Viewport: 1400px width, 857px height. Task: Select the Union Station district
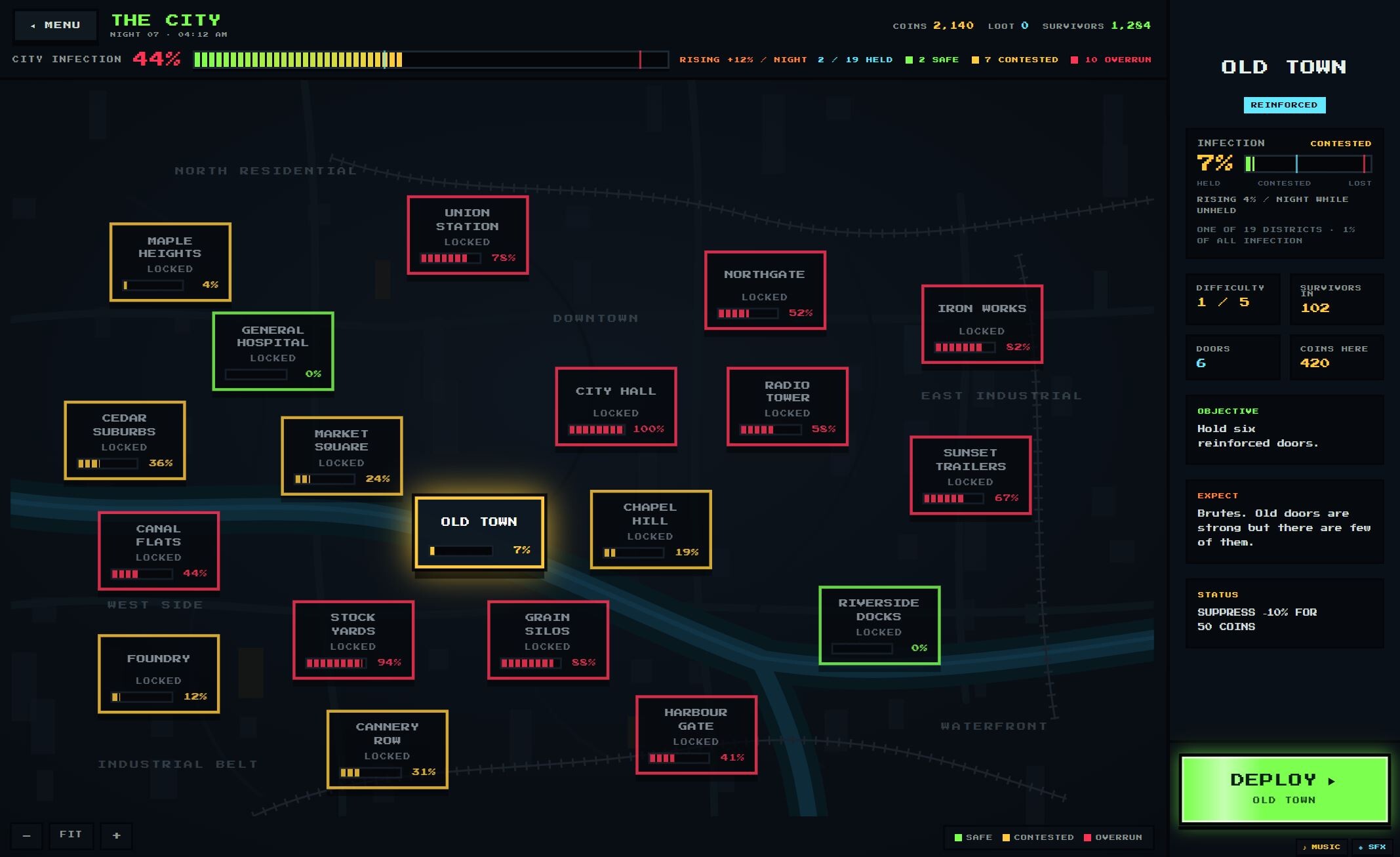[x=468, y=235]
